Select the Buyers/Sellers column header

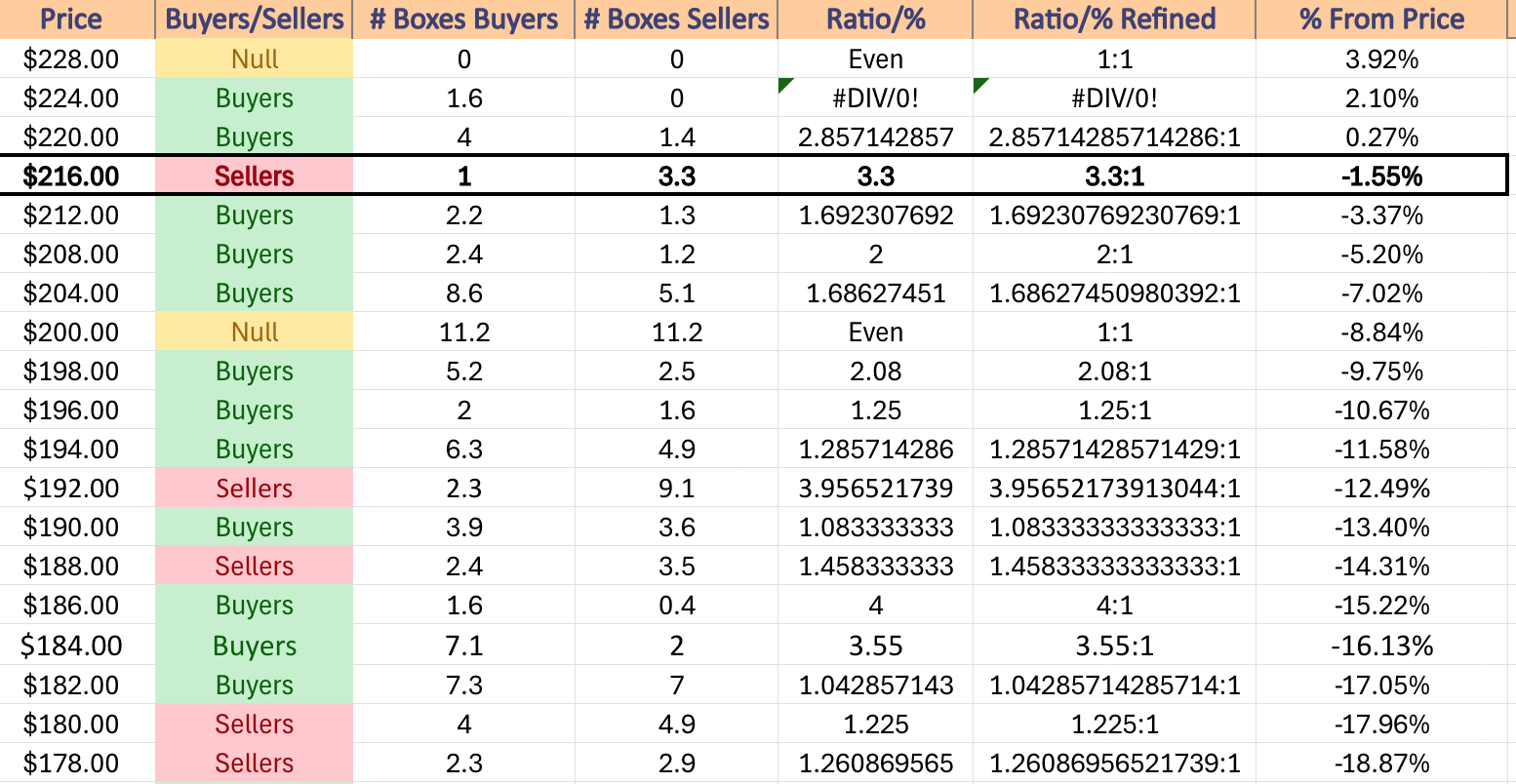(x=254, y=19)
